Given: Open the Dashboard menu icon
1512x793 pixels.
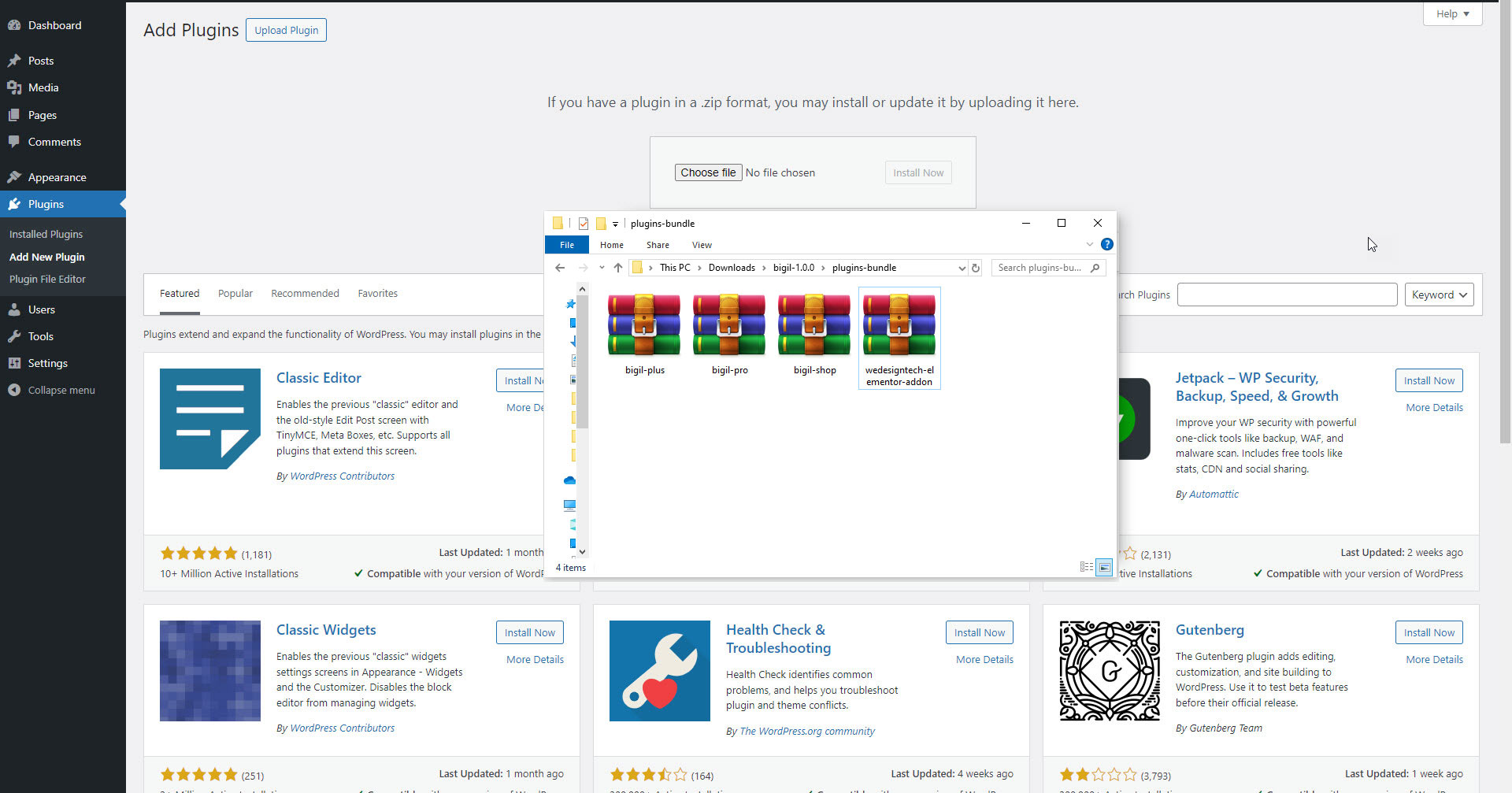Looking at the screenshot, I should click(14, 25).
